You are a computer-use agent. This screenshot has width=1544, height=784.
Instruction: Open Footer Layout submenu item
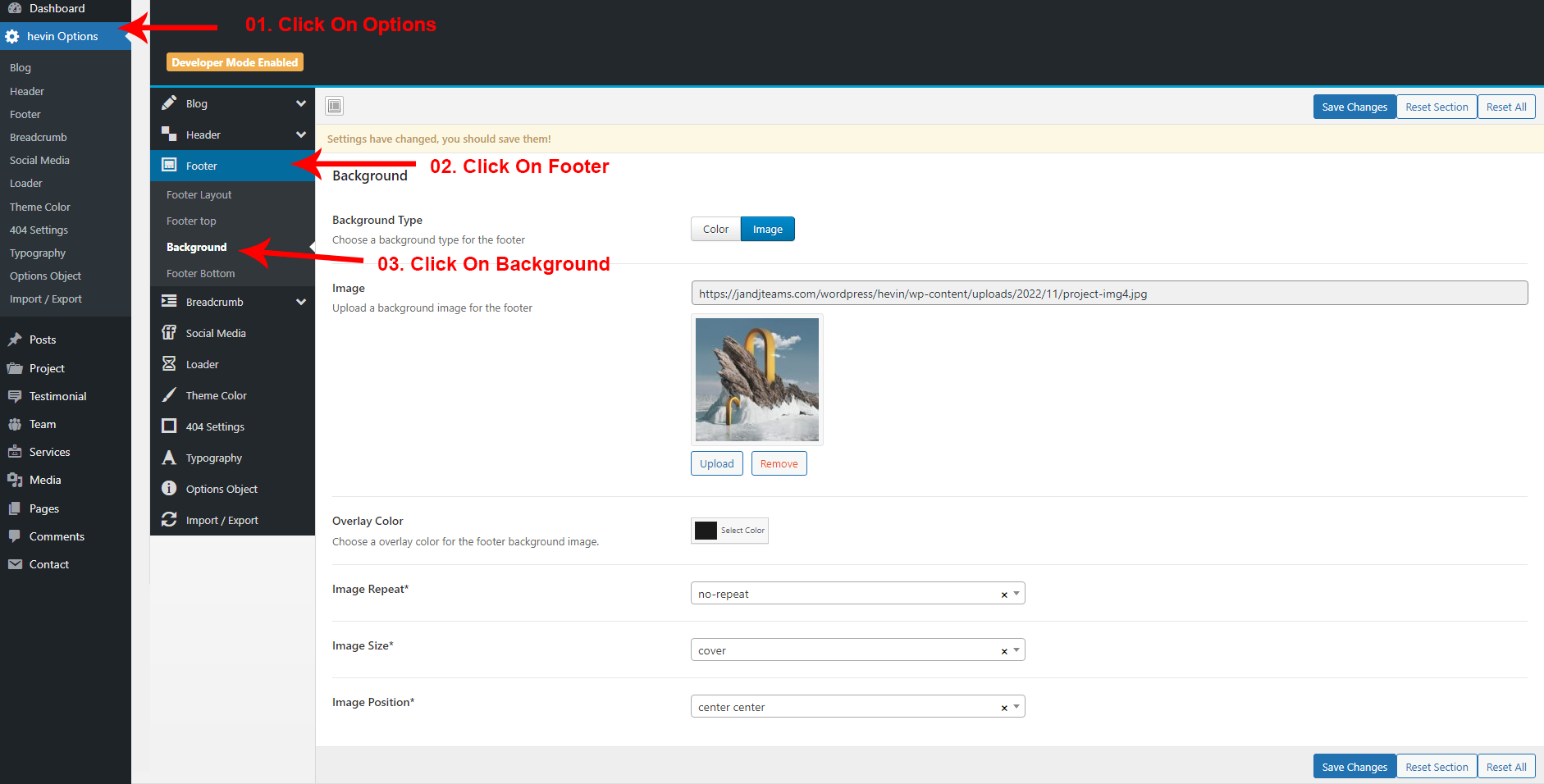(199, 194)
